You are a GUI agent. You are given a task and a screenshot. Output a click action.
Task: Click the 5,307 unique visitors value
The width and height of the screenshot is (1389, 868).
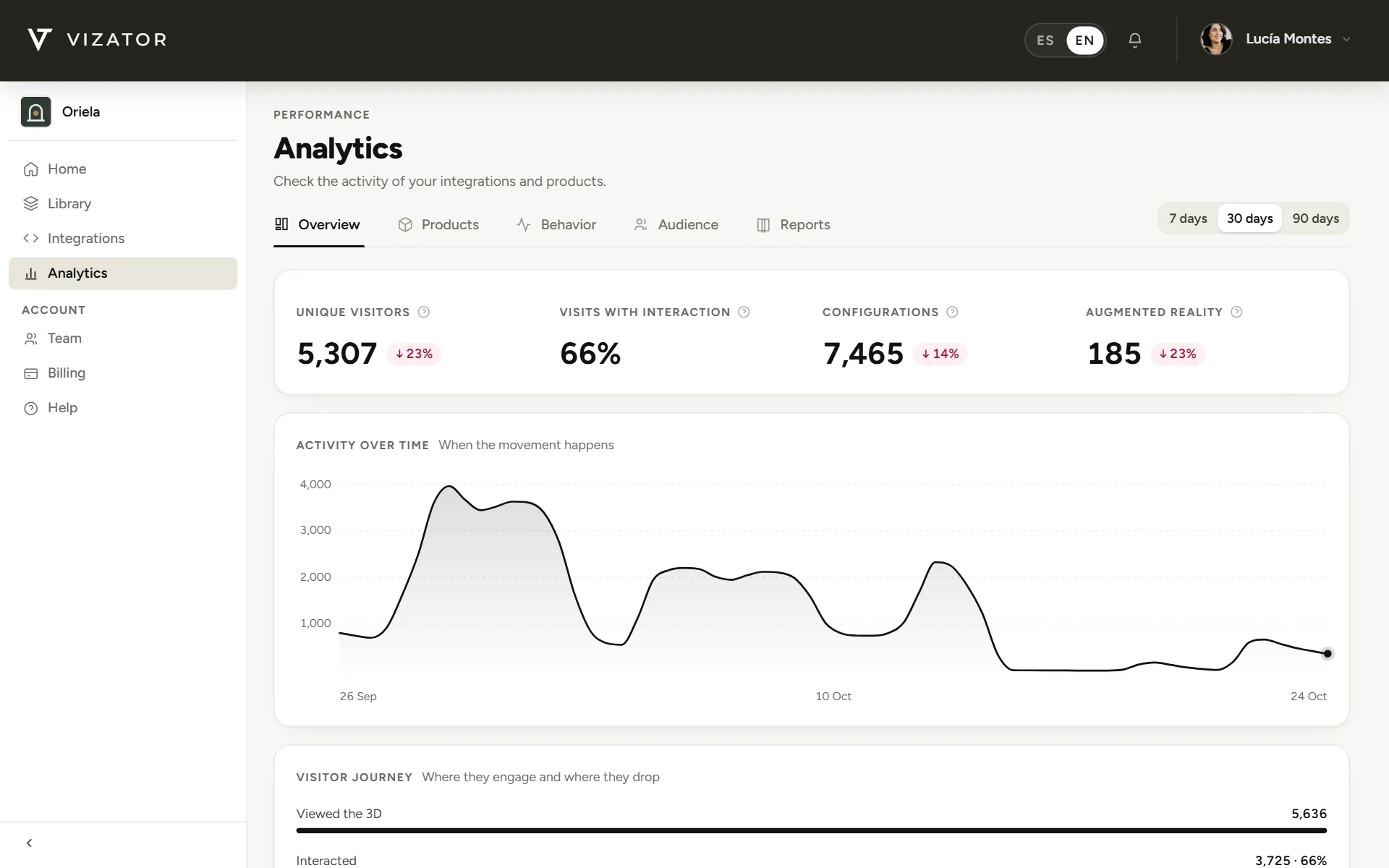337,354
